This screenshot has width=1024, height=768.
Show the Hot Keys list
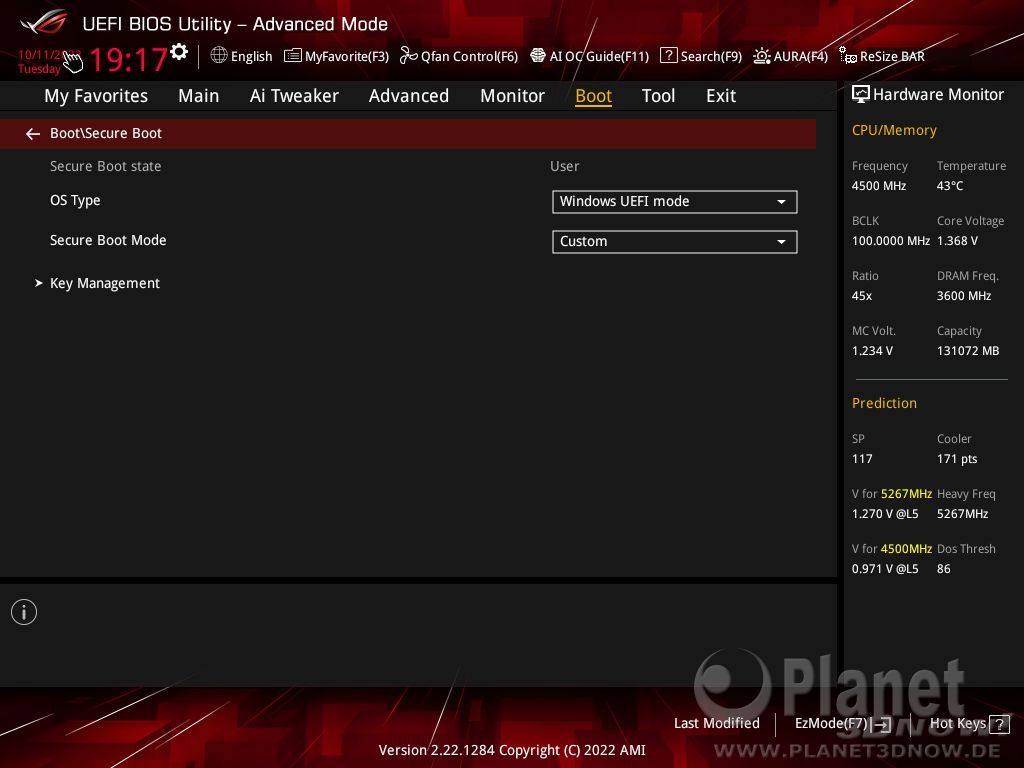pos(957,724)
